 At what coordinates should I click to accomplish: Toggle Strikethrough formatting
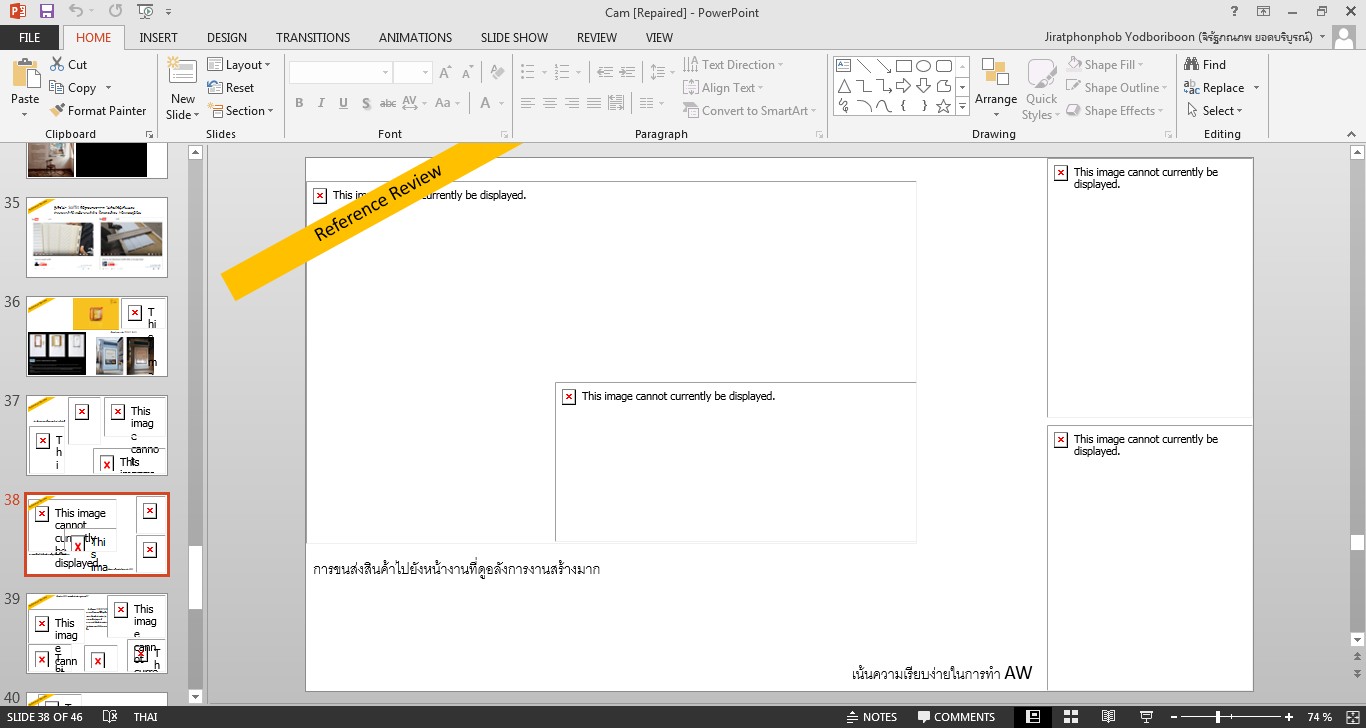pos(388,103)
